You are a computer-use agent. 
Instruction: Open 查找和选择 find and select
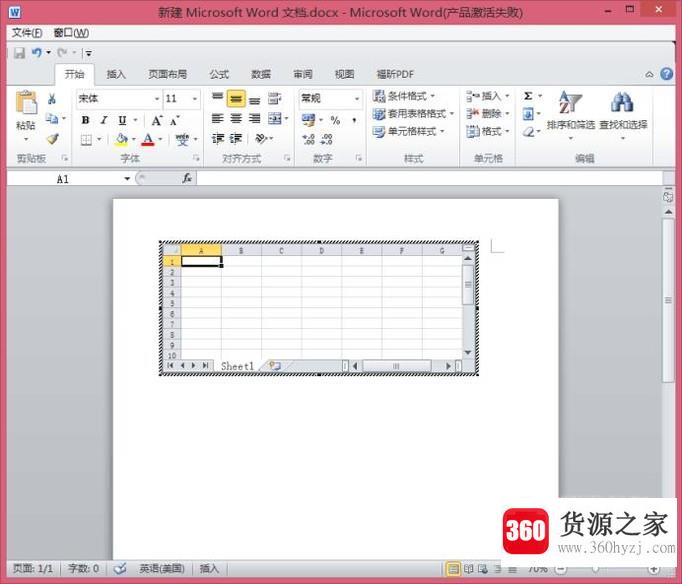(623, 115)
